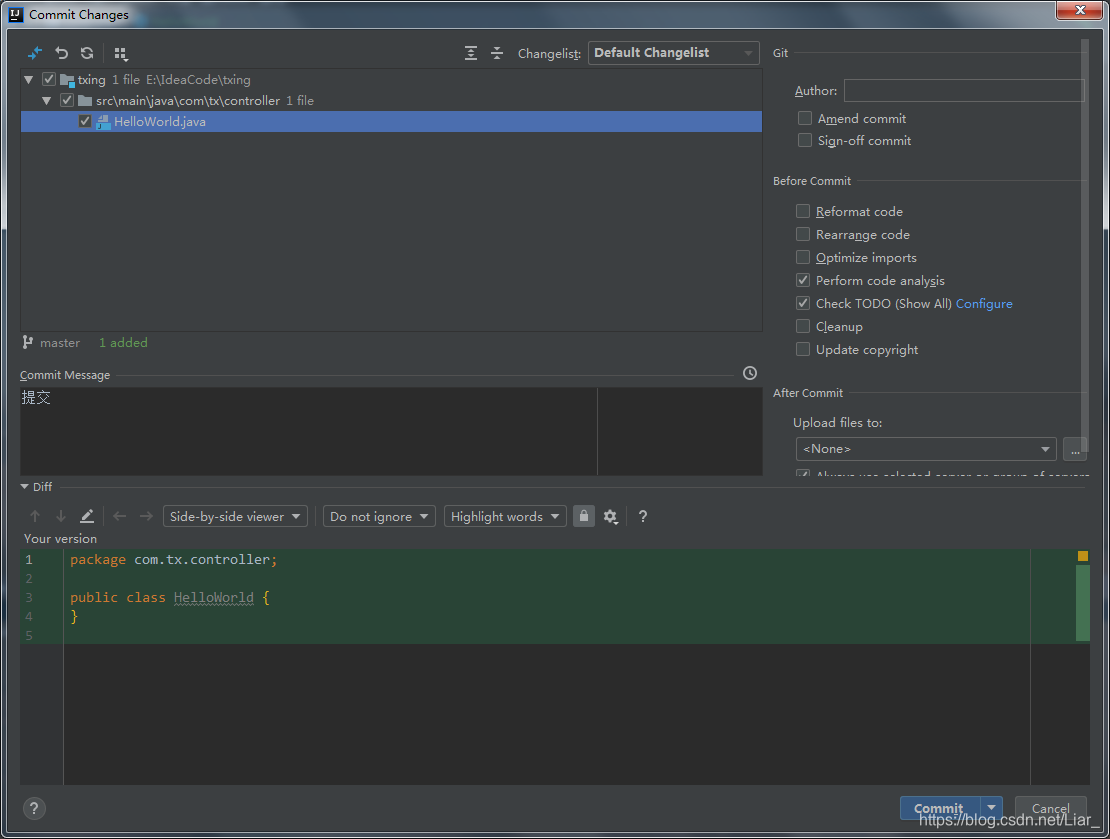Click the diff forward arrow
This screenshot has height=839, width=1110.
tap(146, 516)
